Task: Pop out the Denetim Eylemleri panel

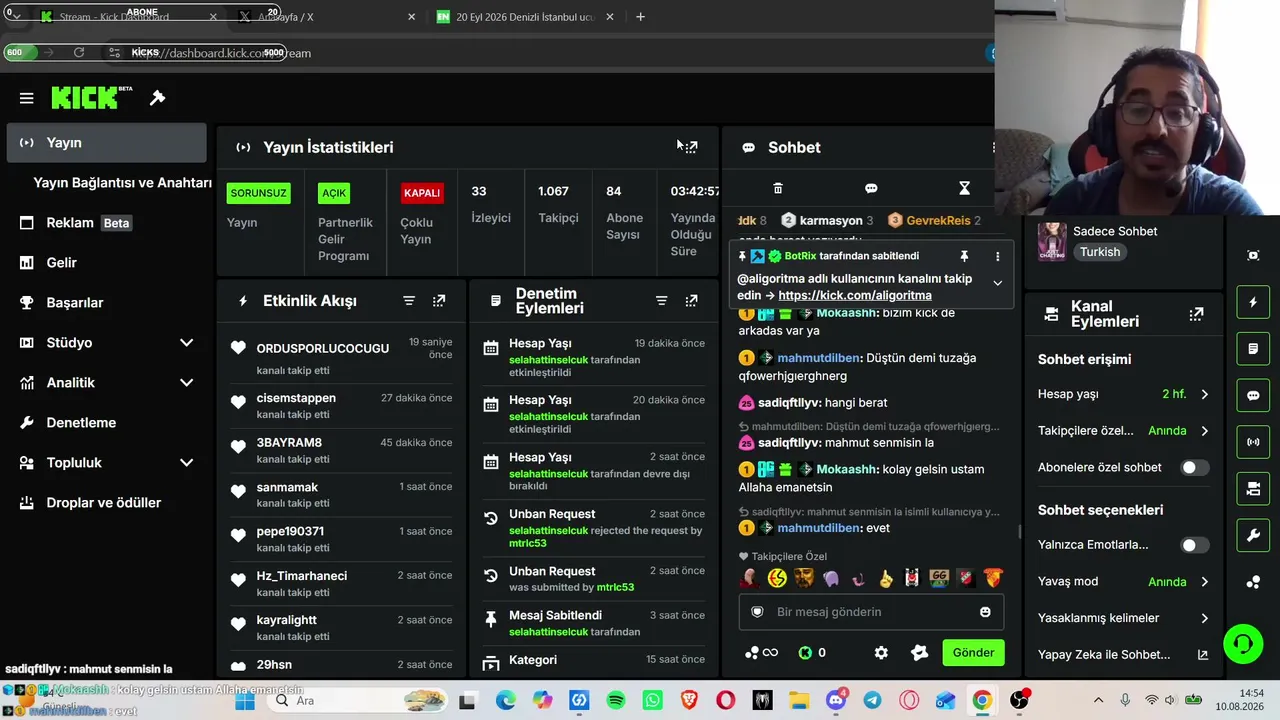Action: (x=691, y=301)
